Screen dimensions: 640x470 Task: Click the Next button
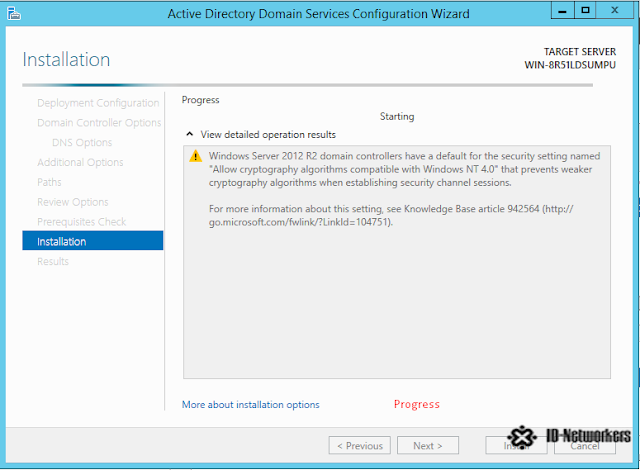coord(428,446)
